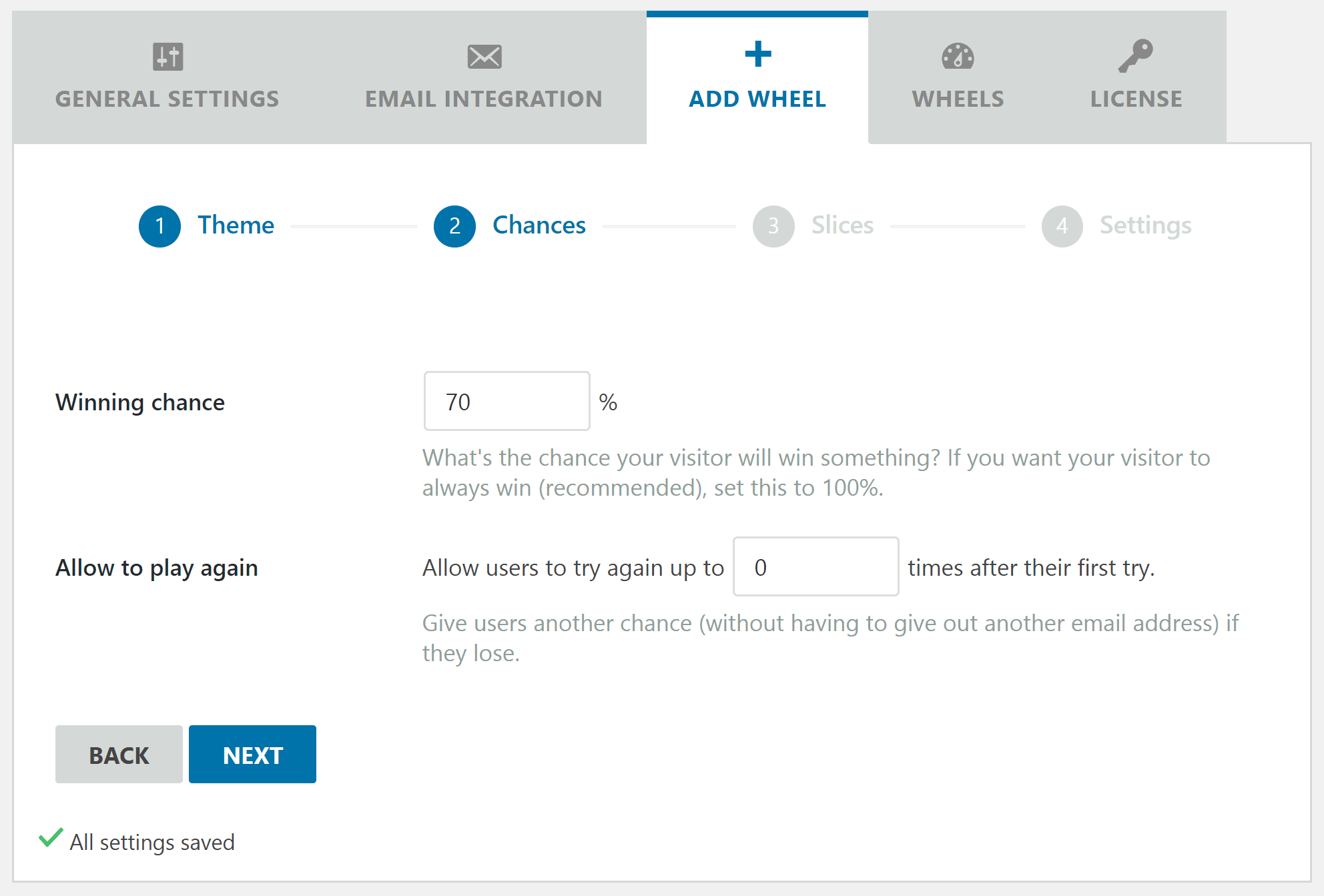The width and height of the screenshot is (1324, 896).
Task: Click the General Settings sliders icon
Action: (168, 57)
